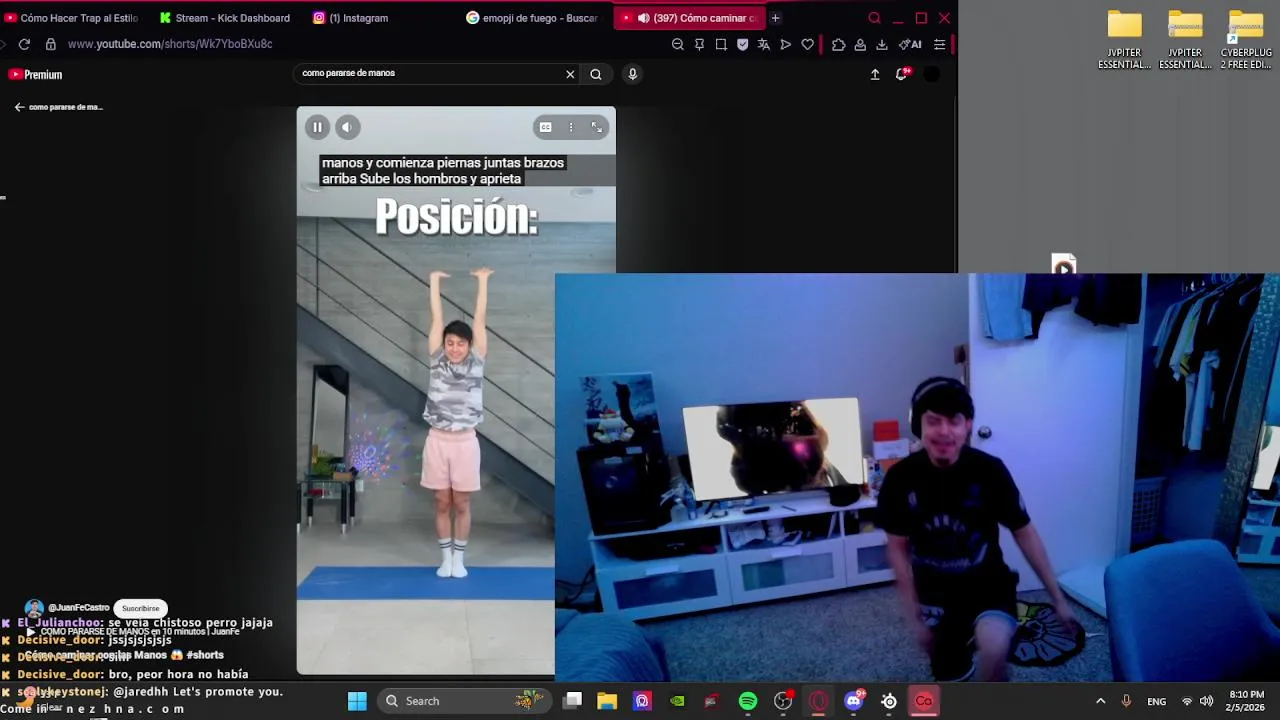Change ENG input language
This screenshot has width=1280, height=720.
(x=1157, y=702)
